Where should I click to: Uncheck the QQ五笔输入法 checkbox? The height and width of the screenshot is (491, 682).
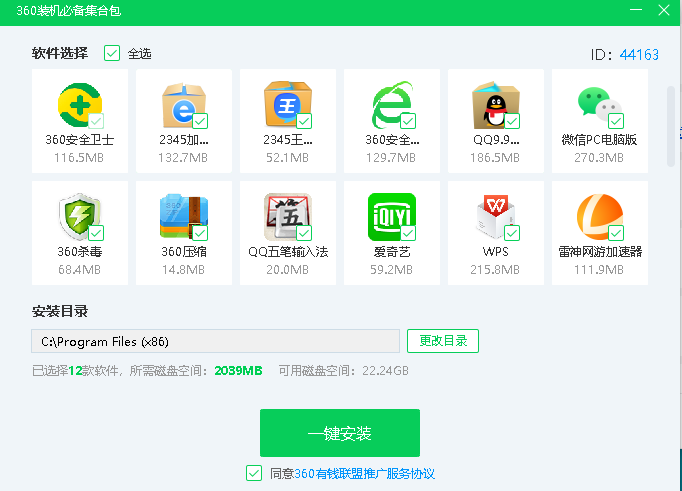click(x=304, y=233)
